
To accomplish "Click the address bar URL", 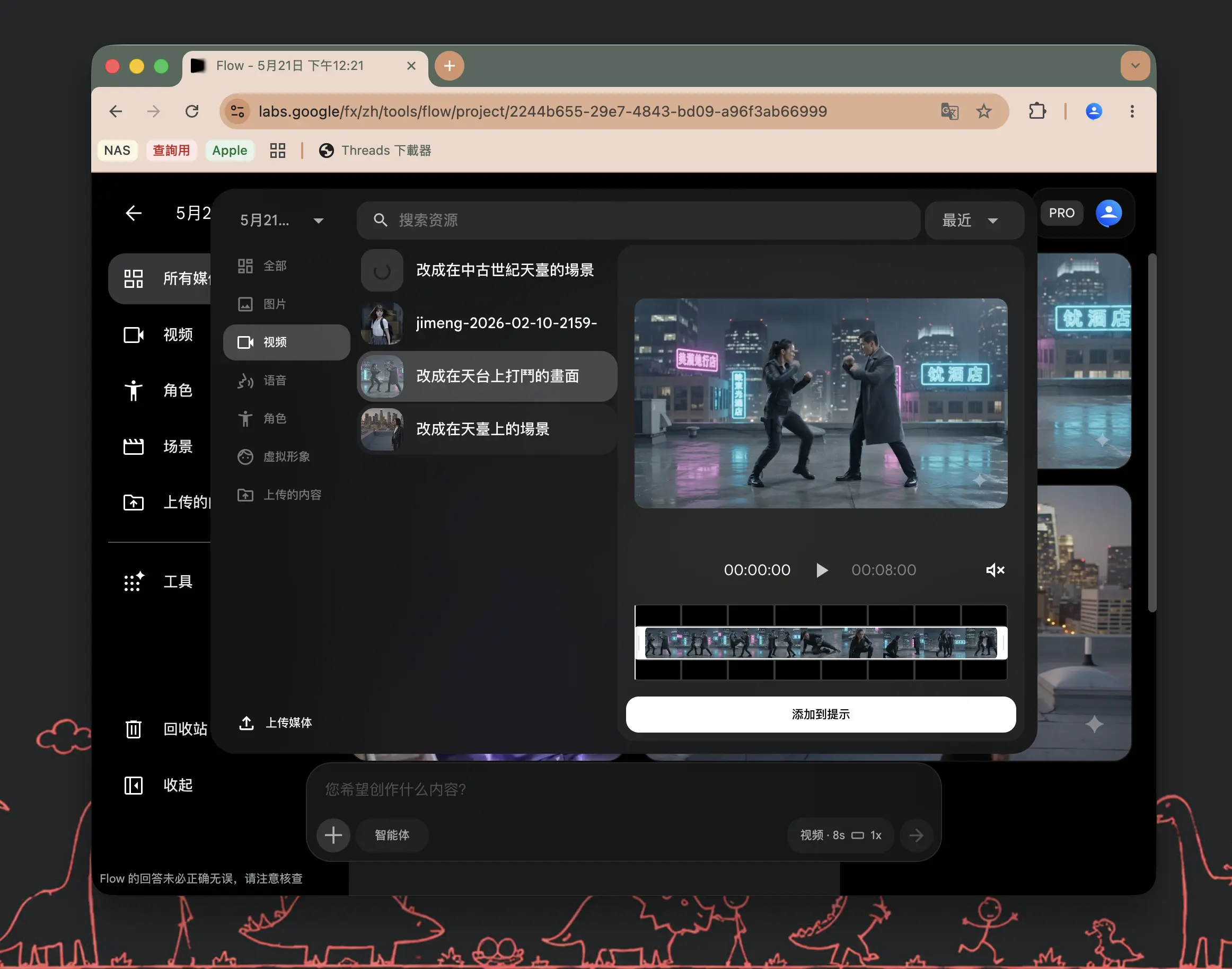I will click(x=542, y=111).
